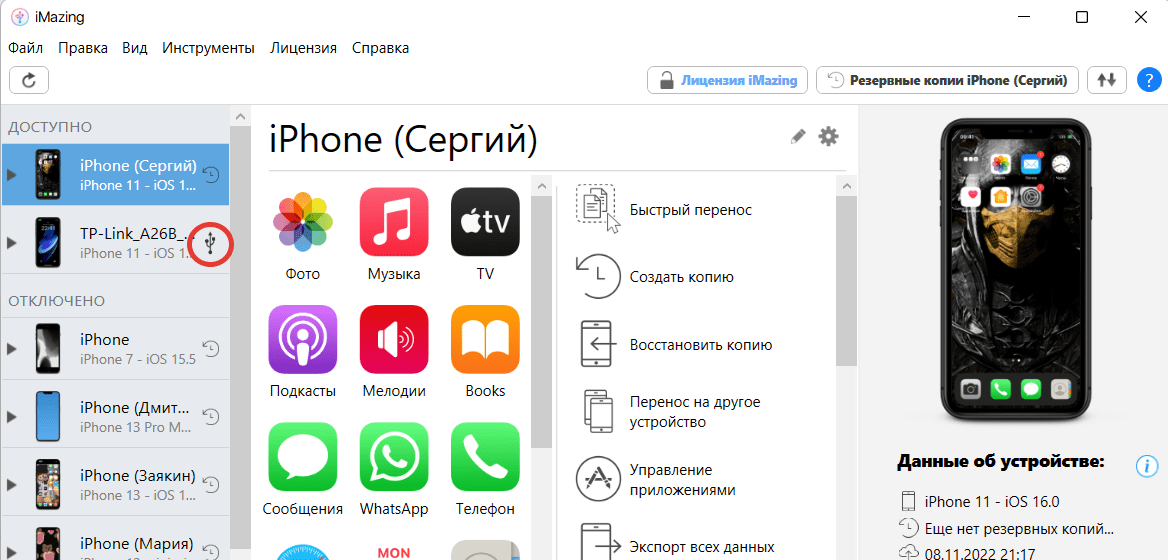Open the Books app icon

(485, 340)
